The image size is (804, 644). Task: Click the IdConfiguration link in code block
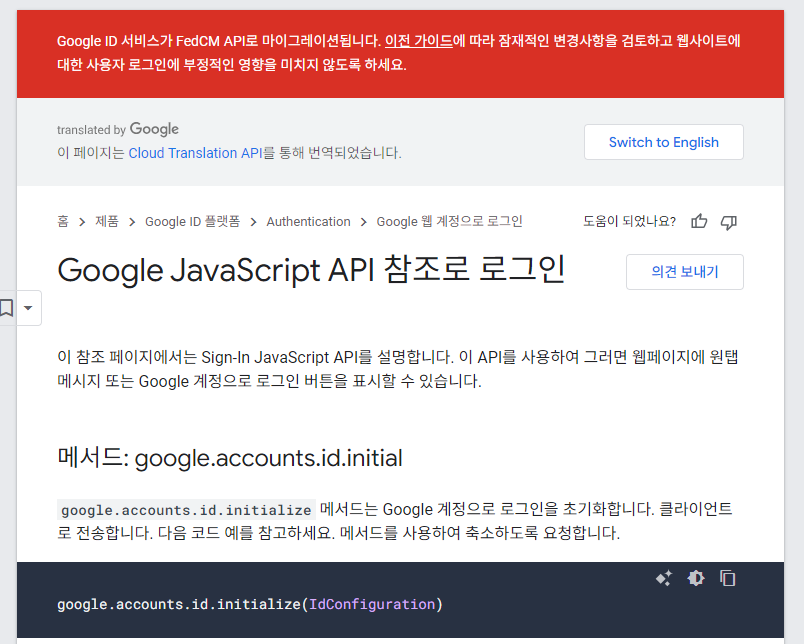[x=372, y=605]
